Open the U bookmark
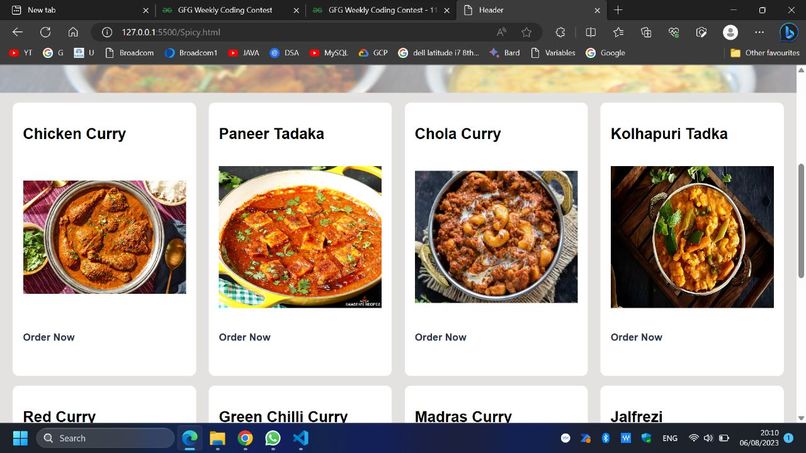 pos(84,52)
